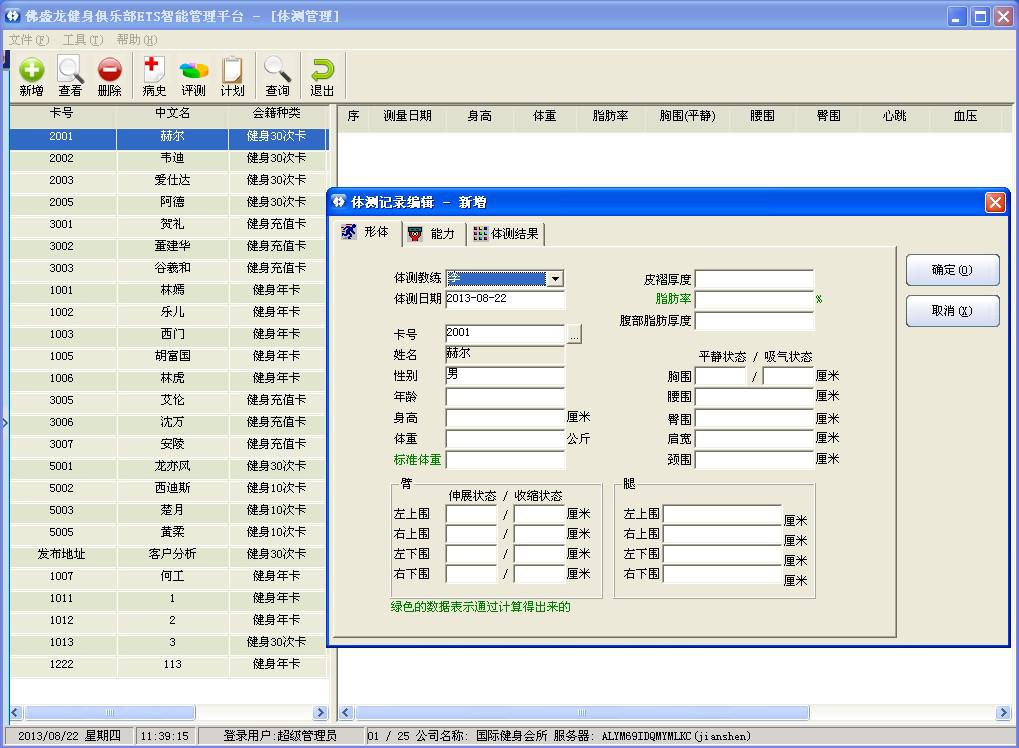Click the 登录用户:超级管理员 status entry
Screen dimensions: 1019x748
[280, 736]
